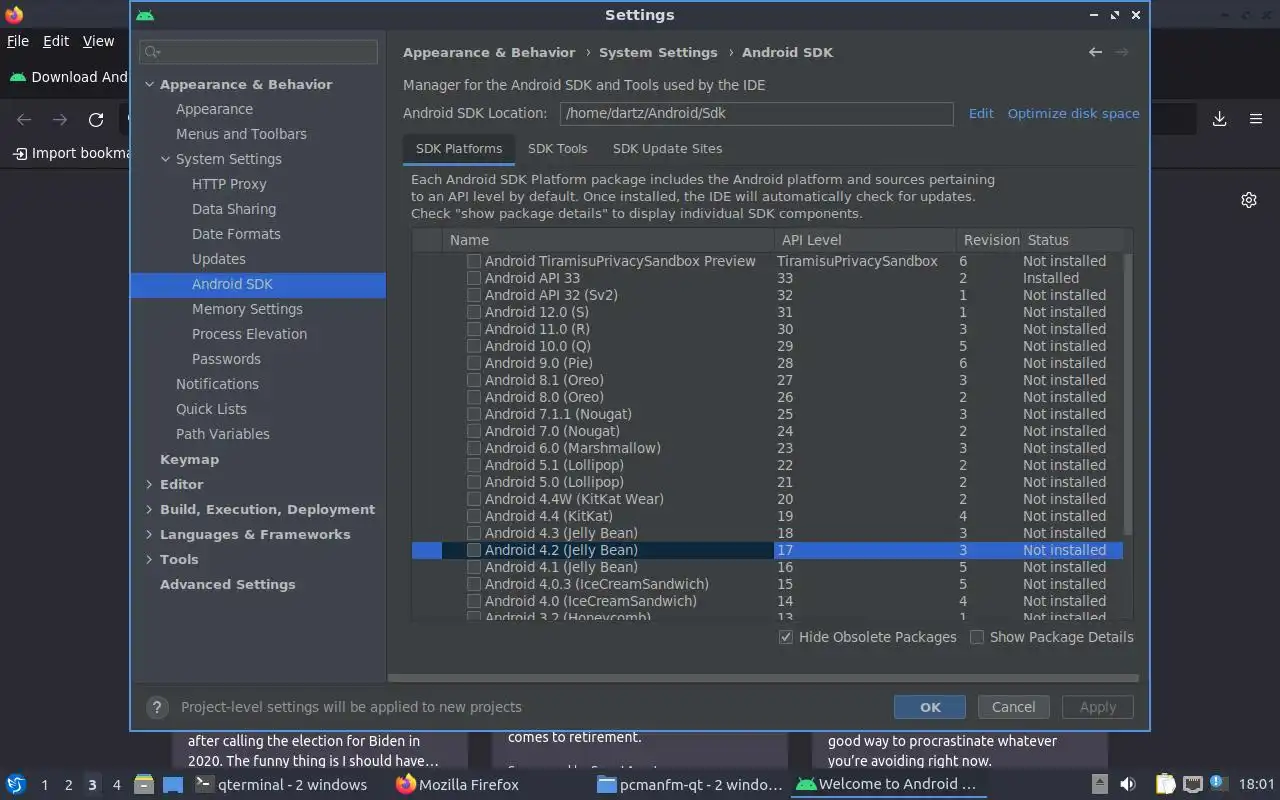Screen dimensions: 1280x800
Task: Select Android 6.0 (Marshmallow) row text
Action: (572, 448)
